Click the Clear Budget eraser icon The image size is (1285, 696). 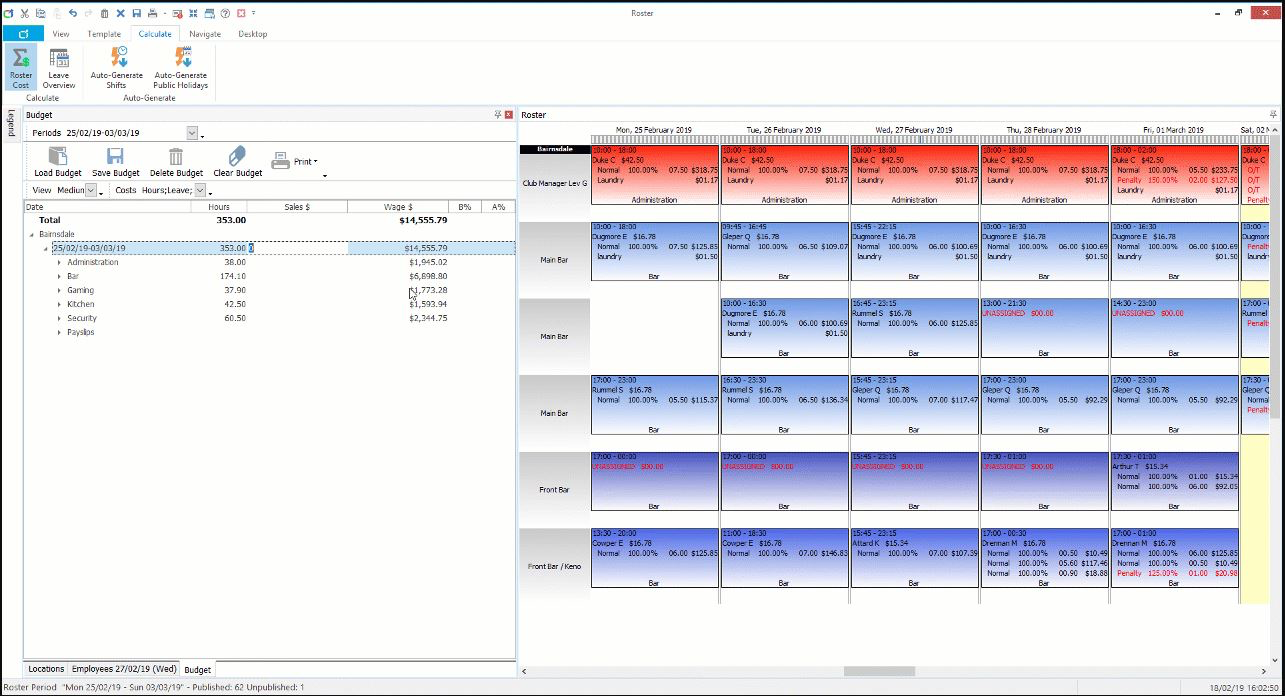237,156
